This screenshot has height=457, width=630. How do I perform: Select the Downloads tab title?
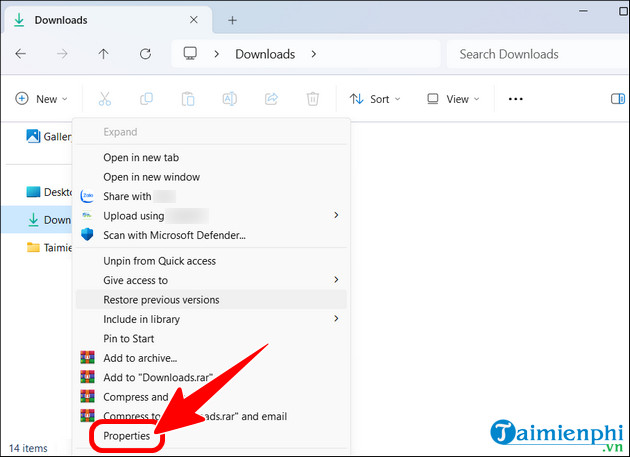61,20
